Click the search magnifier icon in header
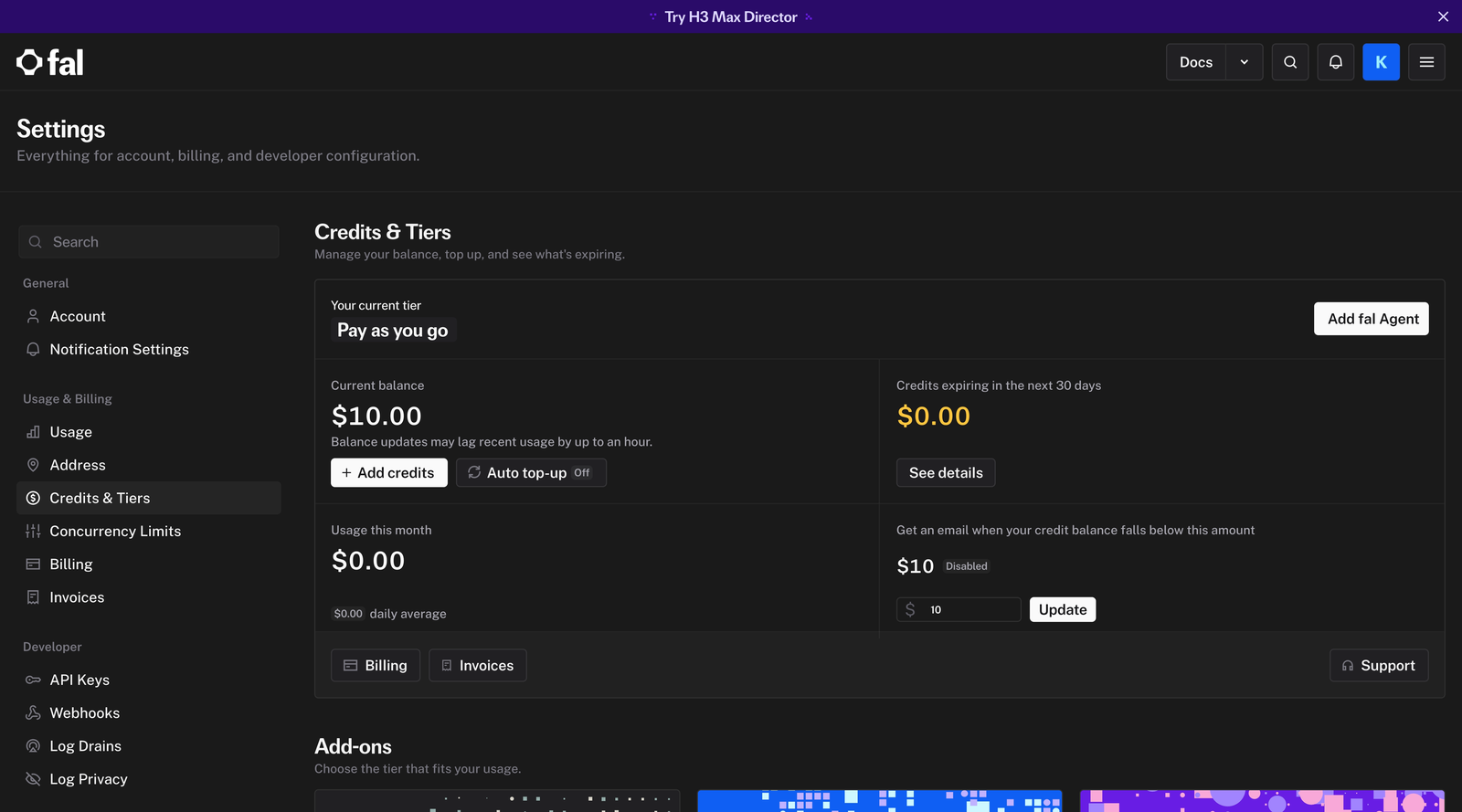Image resolution: width=1462 pixels, height=812 pixels. (x=1290, y=62)
